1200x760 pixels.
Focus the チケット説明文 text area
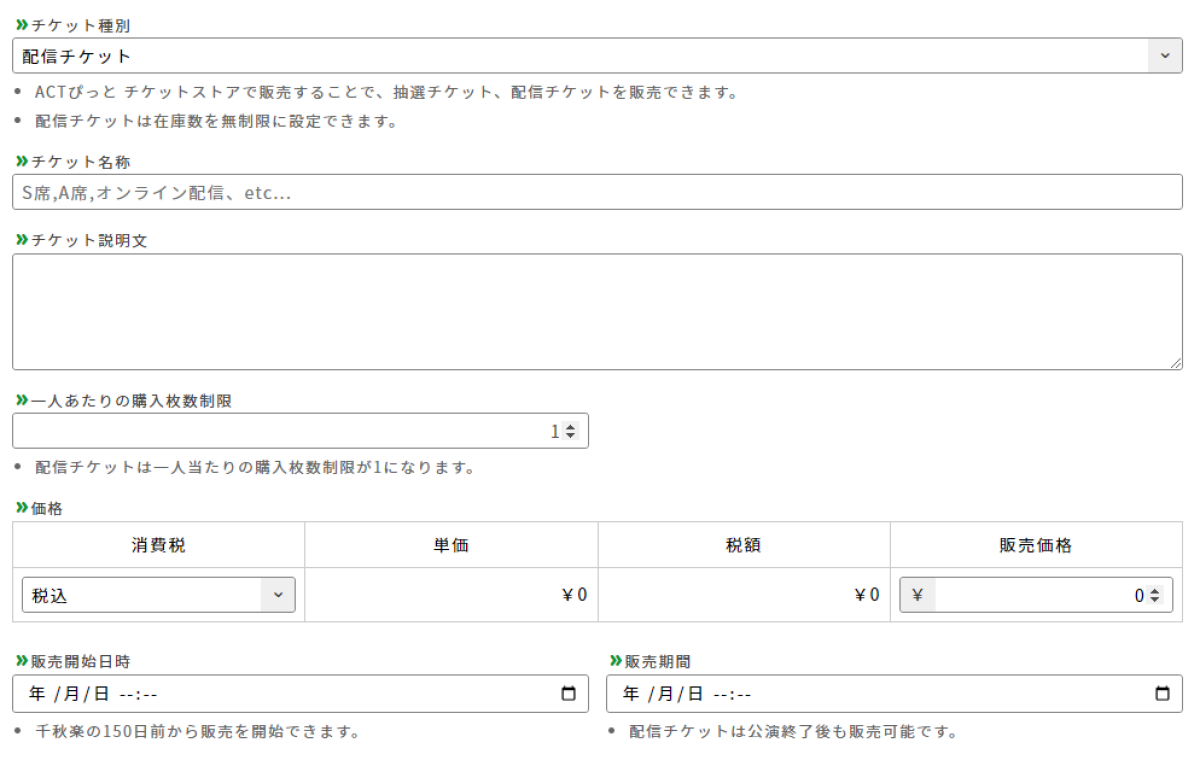tap(597, 311)
